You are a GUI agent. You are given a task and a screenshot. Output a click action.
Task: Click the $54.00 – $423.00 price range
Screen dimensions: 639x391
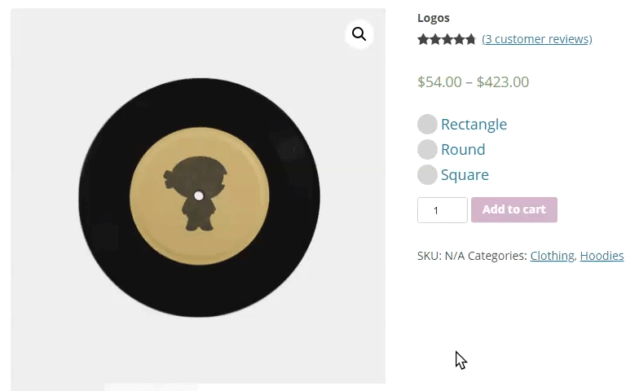tap(473, 82)
